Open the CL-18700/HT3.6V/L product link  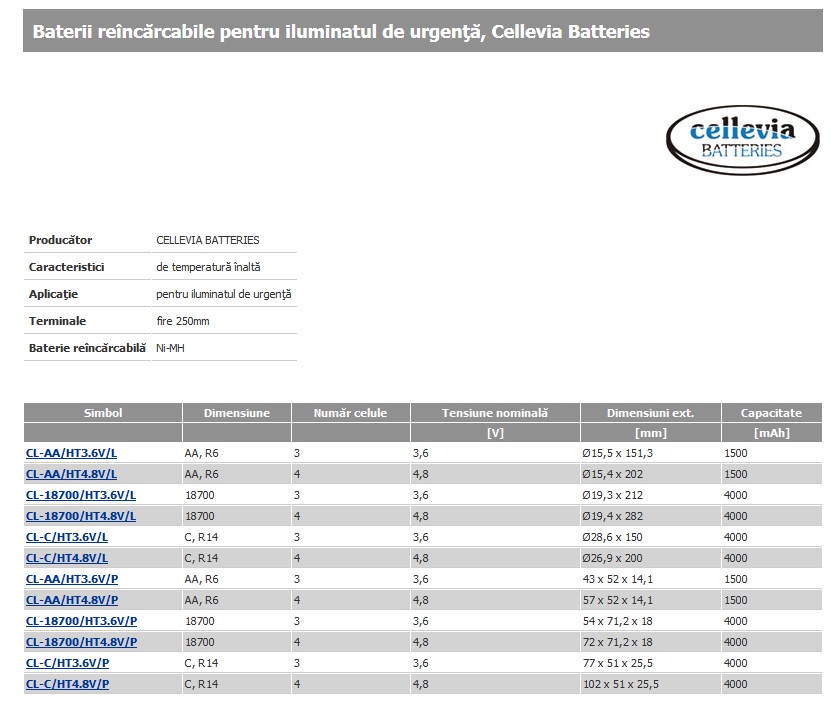coord(80,495)
